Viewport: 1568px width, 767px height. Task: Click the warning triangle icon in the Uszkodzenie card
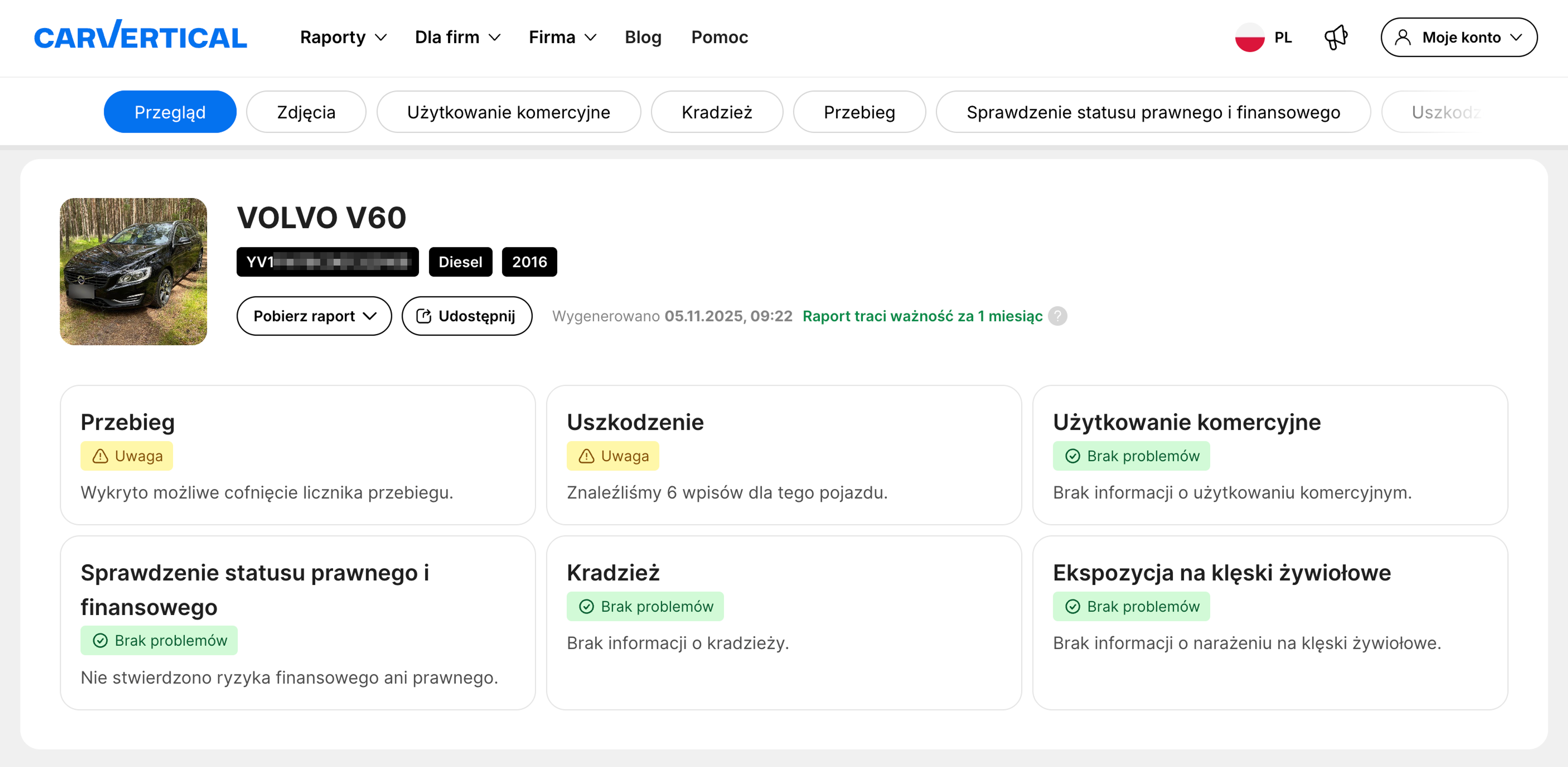pos(586,456)
